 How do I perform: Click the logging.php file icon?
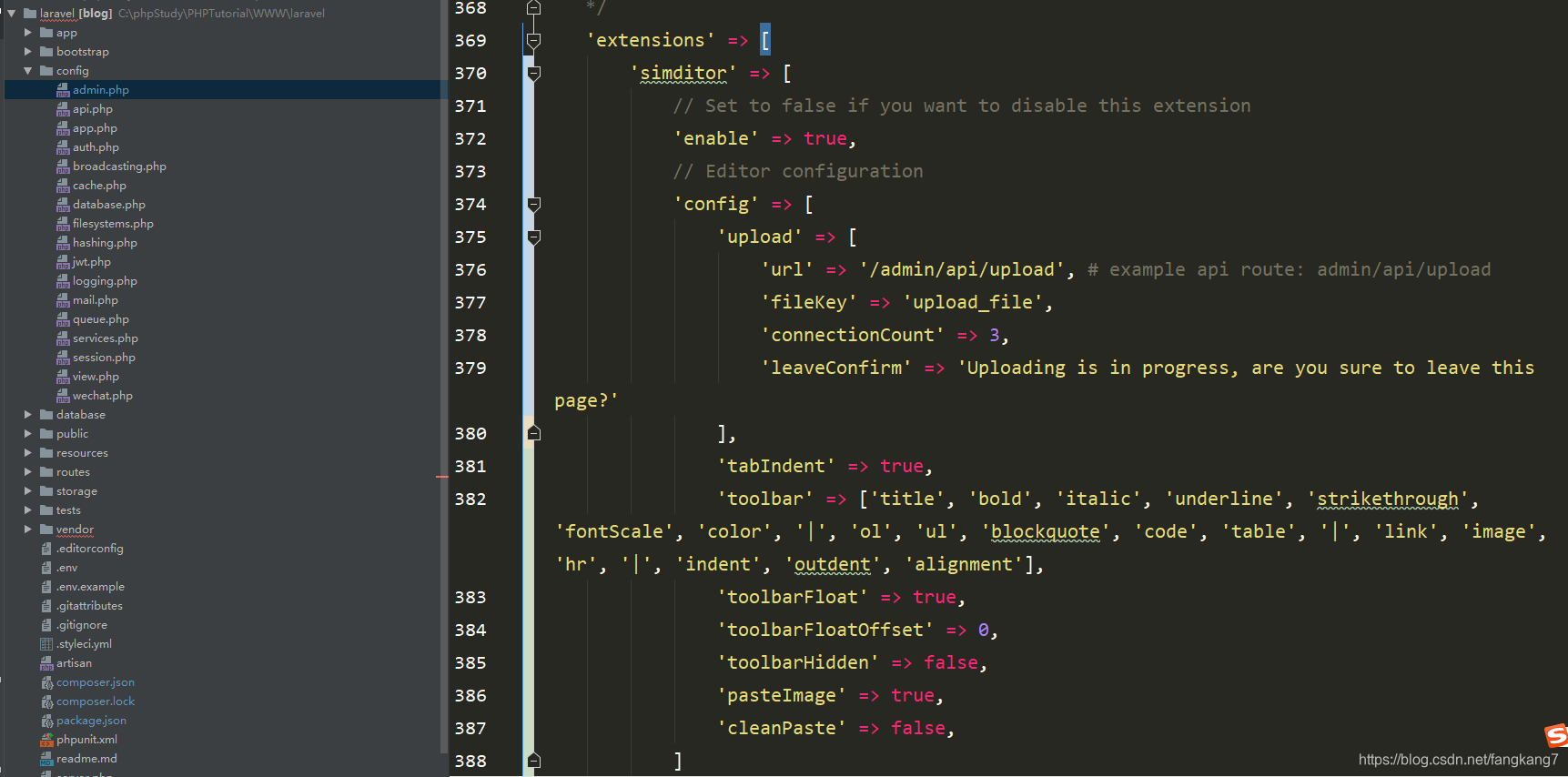63,281
